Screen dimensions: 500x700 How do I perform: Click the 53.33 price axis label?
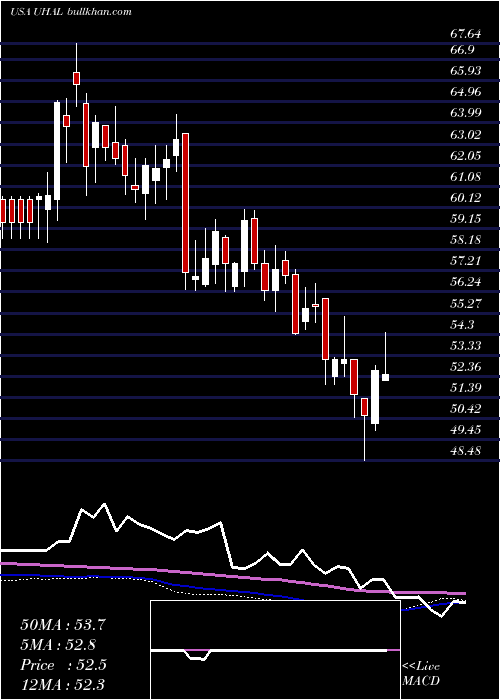[466, 346]
